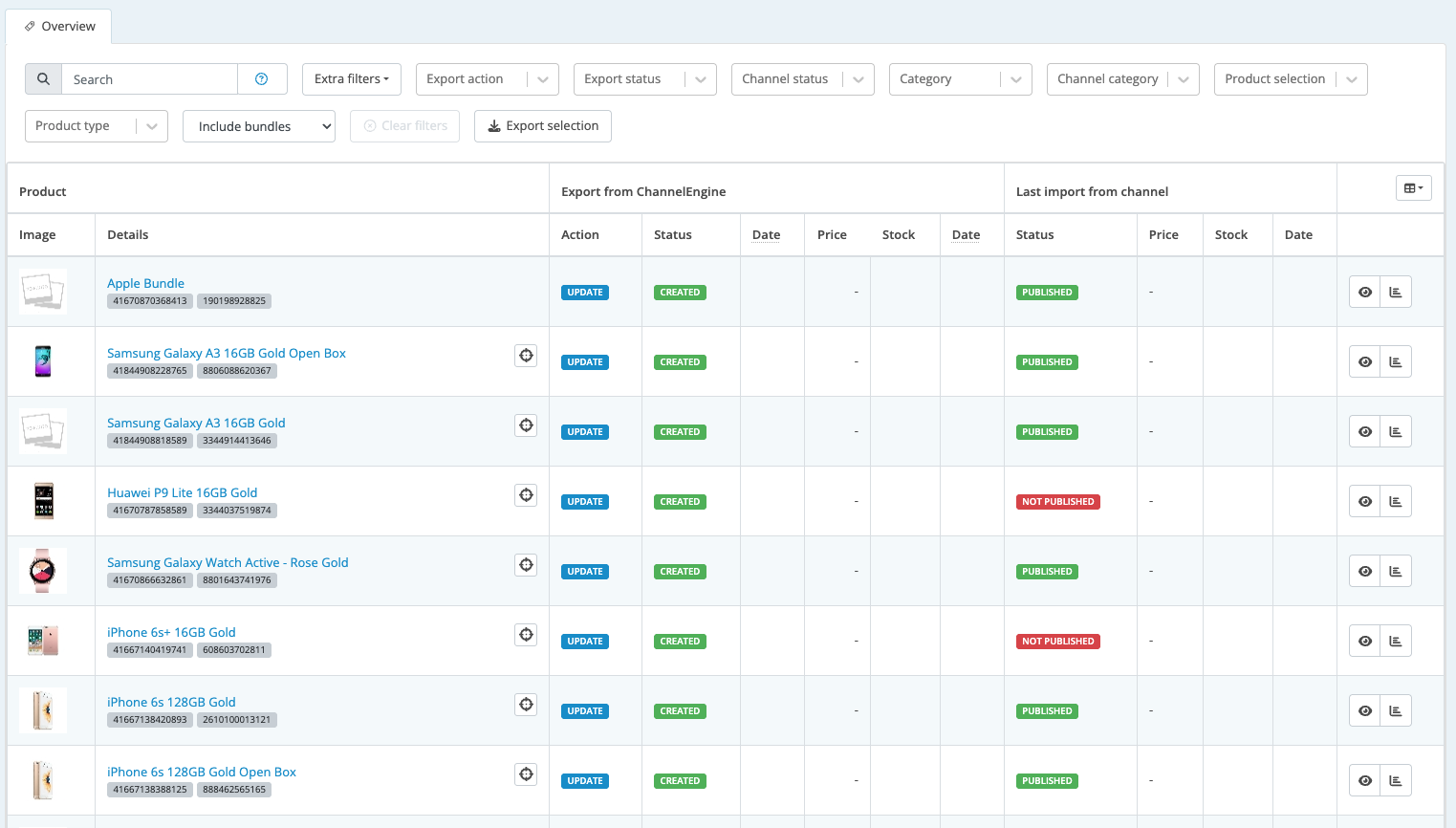
Task: Open the Category filter dropdown
Action: tap(961, 79)
